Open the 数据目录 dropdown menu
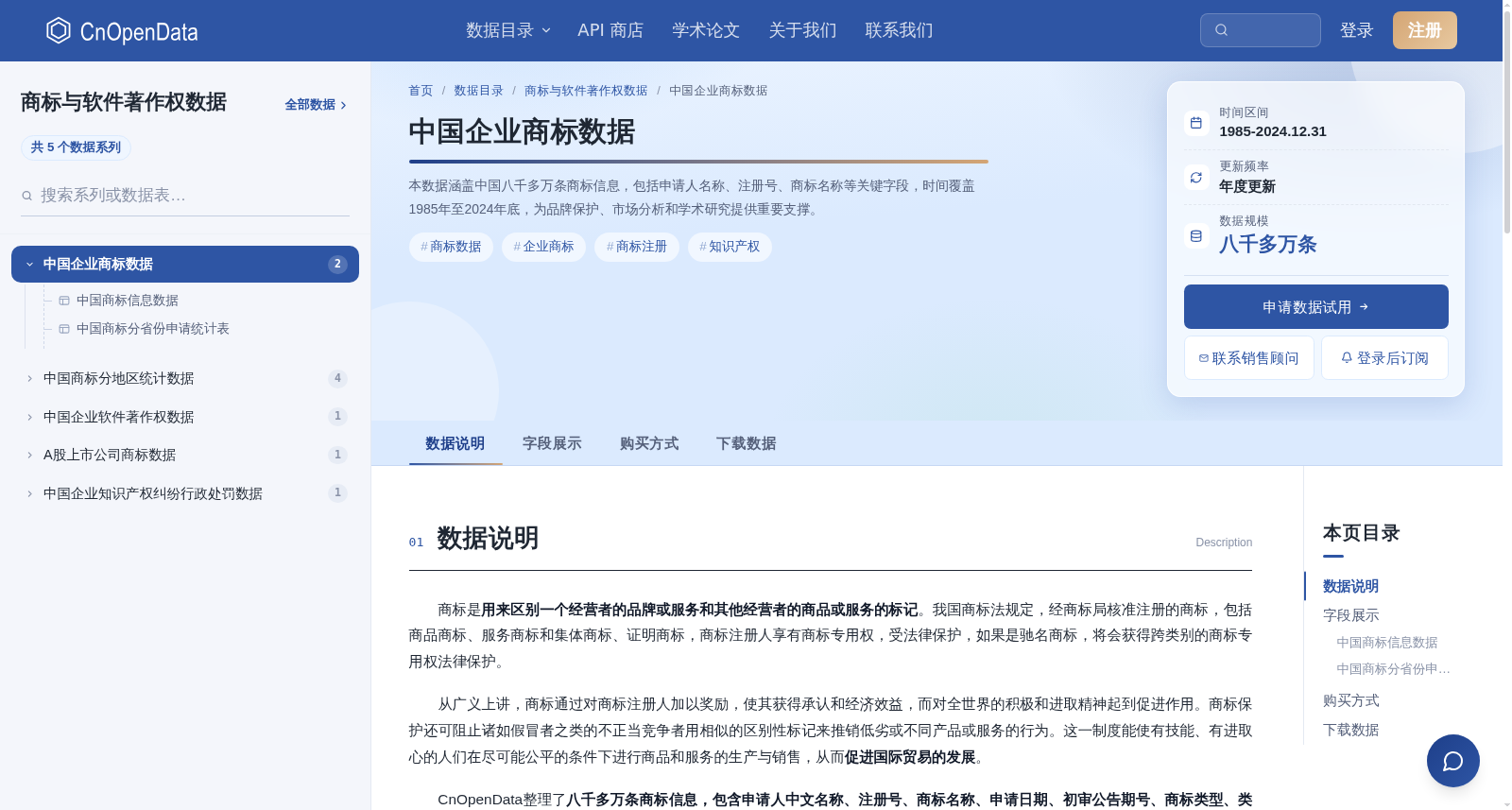Viewport: 1512px width, 810px height. 507,30
